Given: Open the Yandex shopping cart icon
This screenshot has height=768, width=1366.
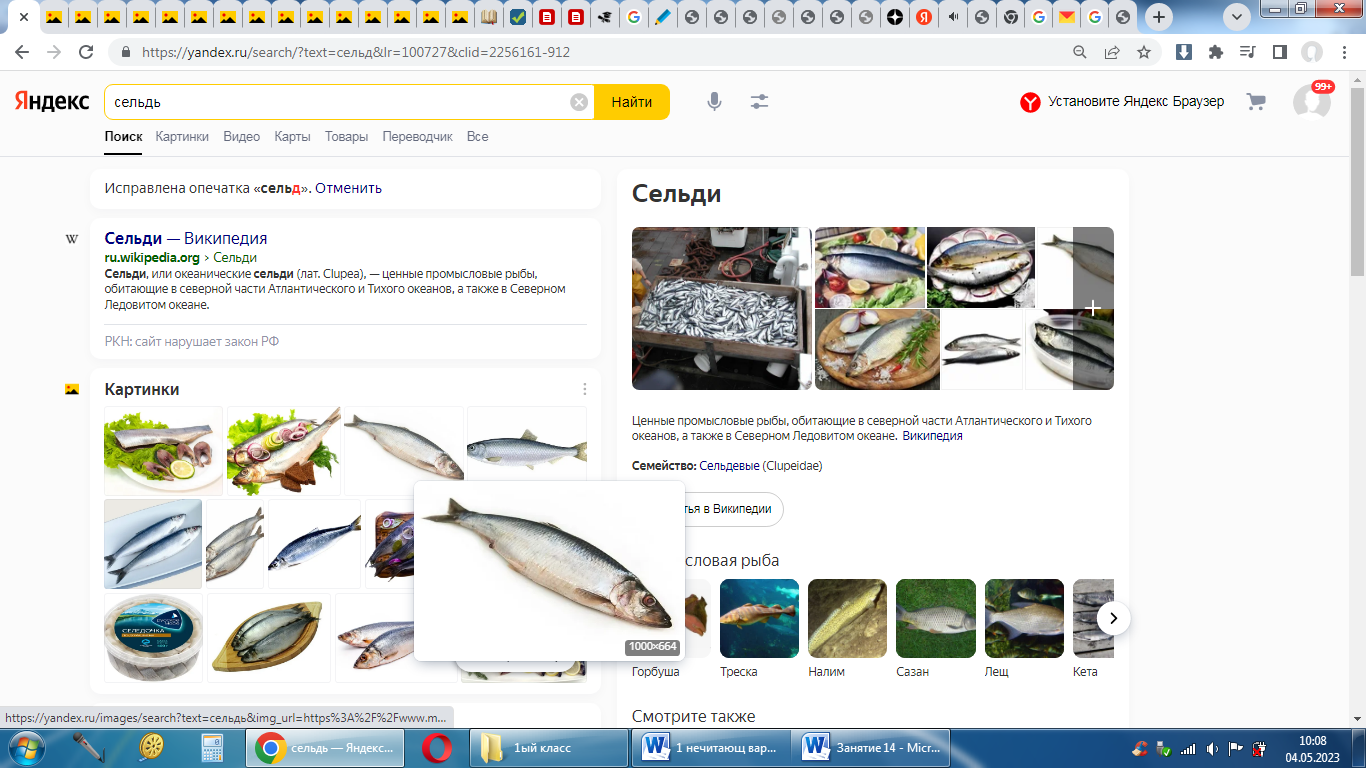Looking at the screenshot, I should (x=1256, y=102).
